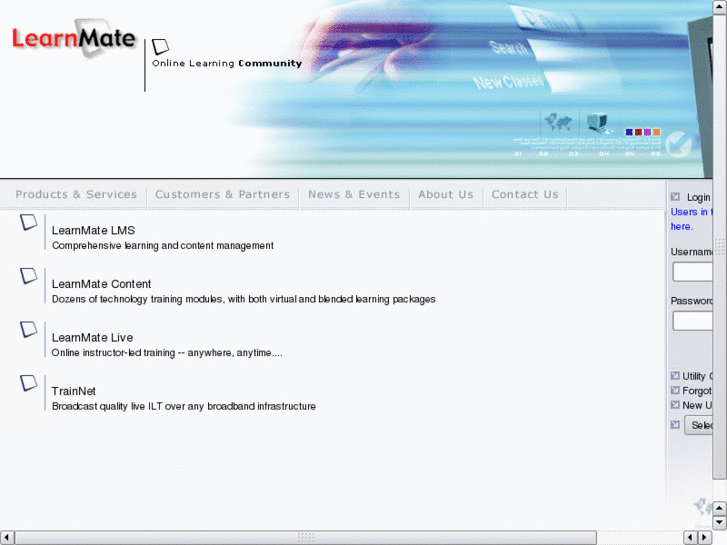Open the About Us menu
Image resolution: width=727 pixels, height=545 pixels.
[x=446, y=194]
